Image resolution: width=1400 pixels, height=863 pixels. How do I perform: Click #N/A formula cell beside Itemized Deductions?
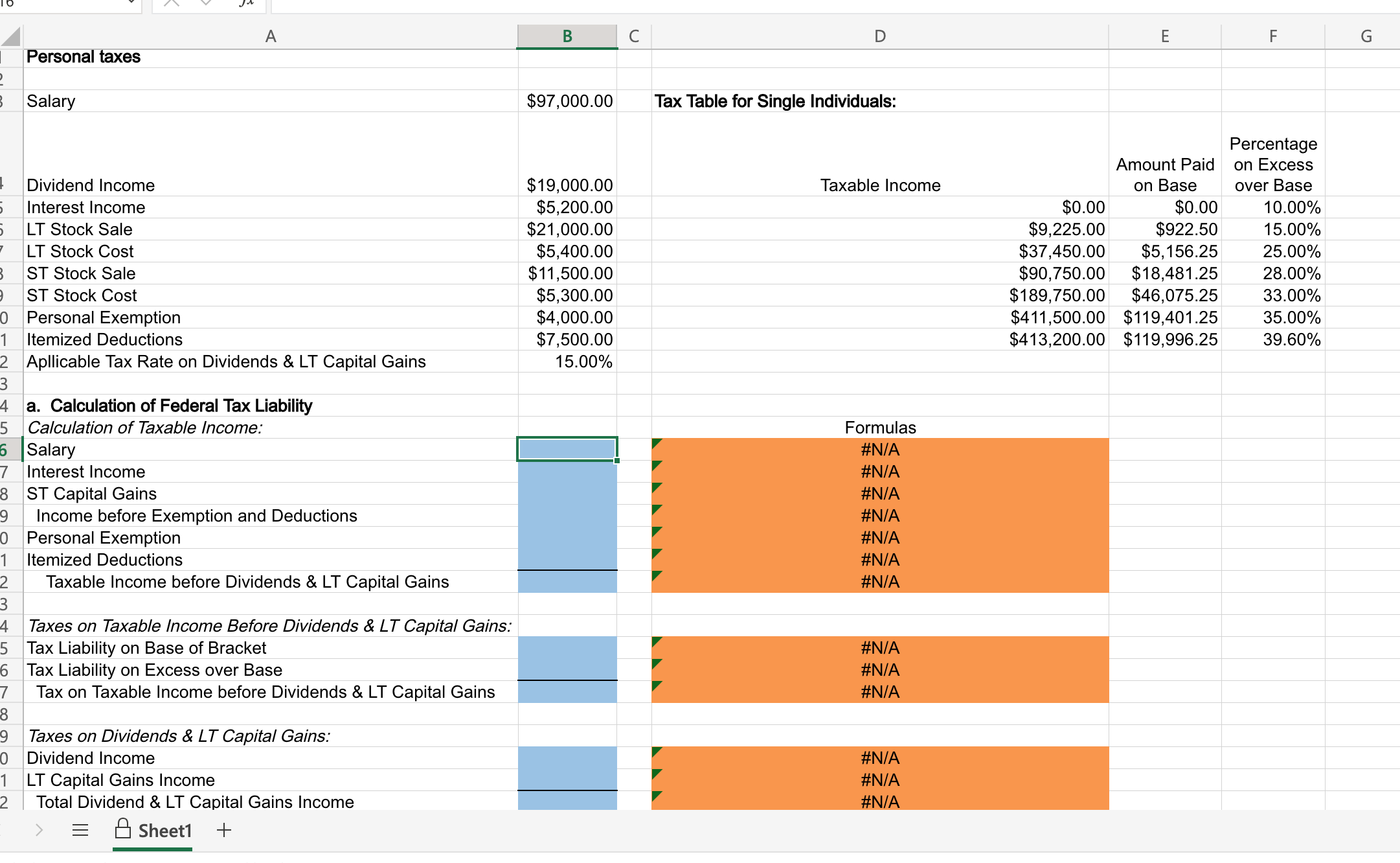click(880, 560)
